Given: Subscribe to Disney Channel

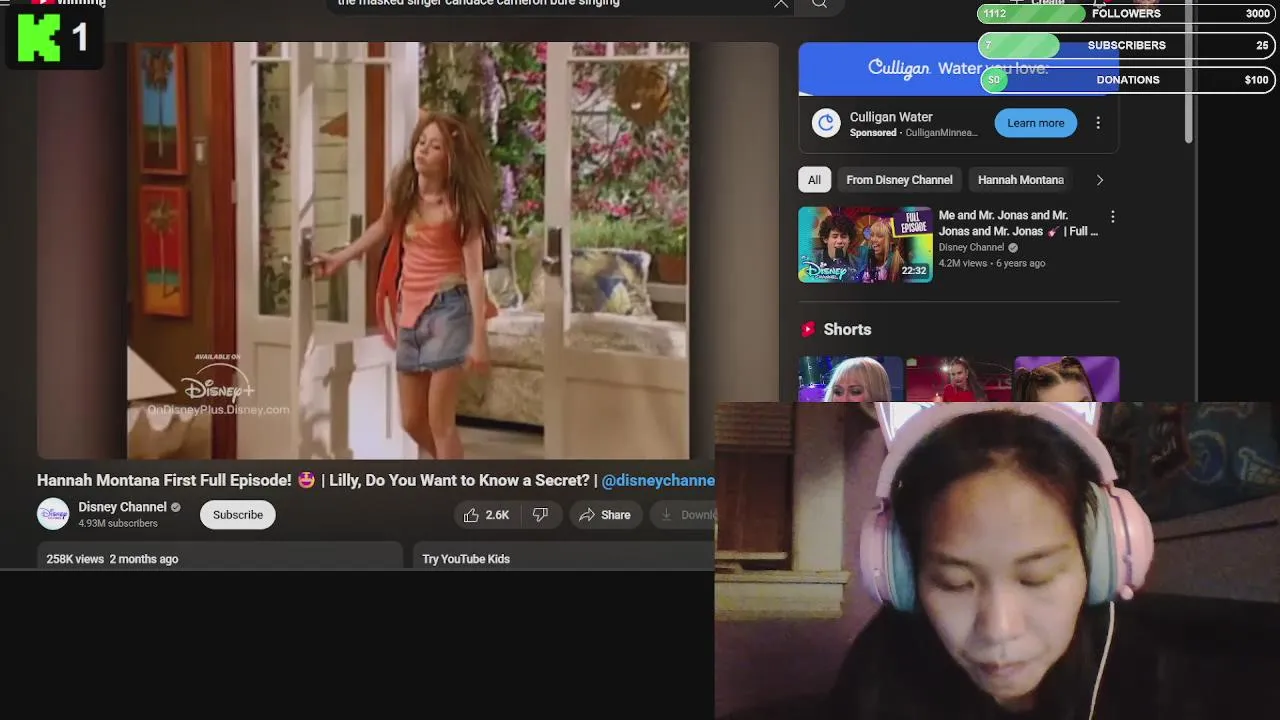Looking at the screenshot, I should pyautogui.click(x=237, y=515).
